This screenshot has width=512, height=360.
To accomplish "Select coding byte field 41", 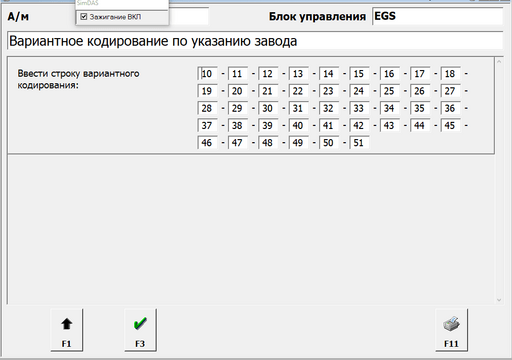I will pos(329,126).
